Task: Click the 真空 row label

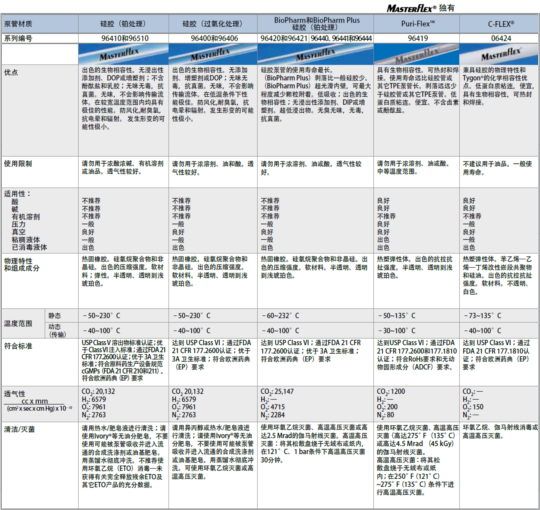Action: (19, 232)
